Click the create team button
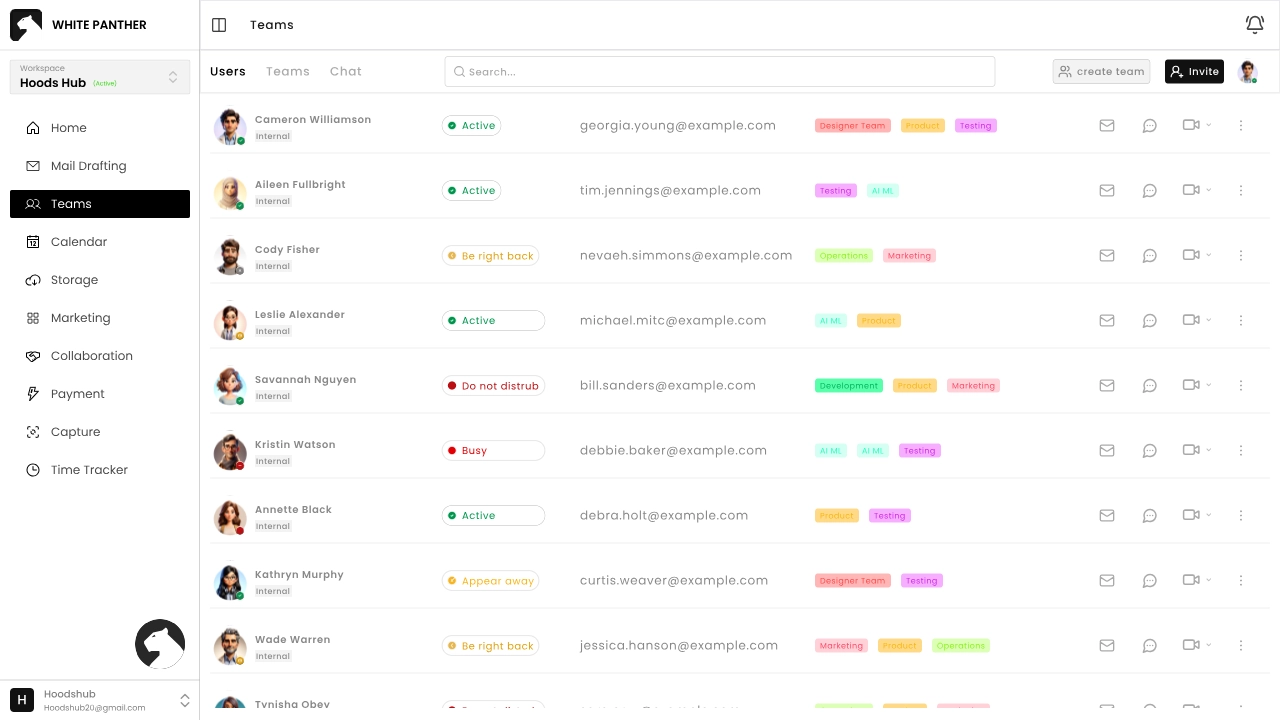 (1101, 72)
